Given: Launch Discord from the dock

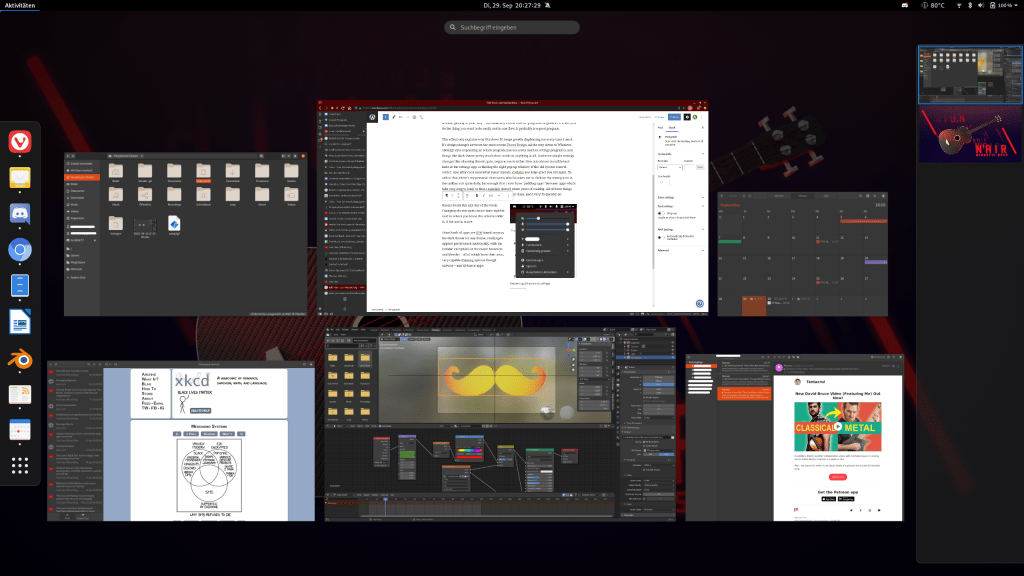Looking at the screenshot, I should click(20, 214).
